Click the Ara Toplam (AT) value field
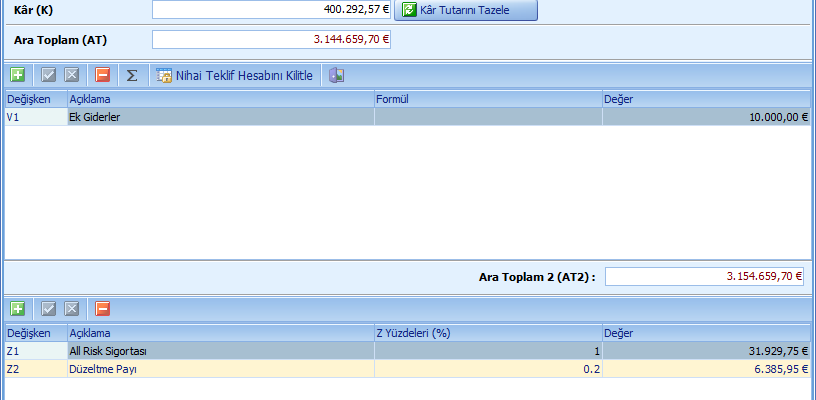Image resolution: width=816 pixels, height=400 pixels. [271, 40]
